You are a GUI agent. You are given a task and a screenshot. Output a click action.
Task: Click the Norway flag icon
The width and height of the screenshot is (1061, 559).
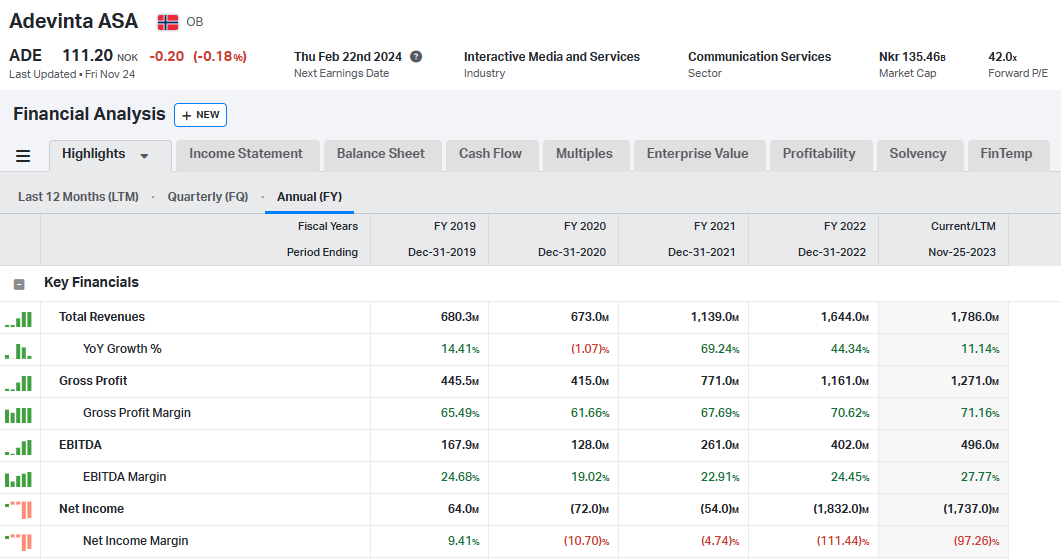tap(168, 22)
